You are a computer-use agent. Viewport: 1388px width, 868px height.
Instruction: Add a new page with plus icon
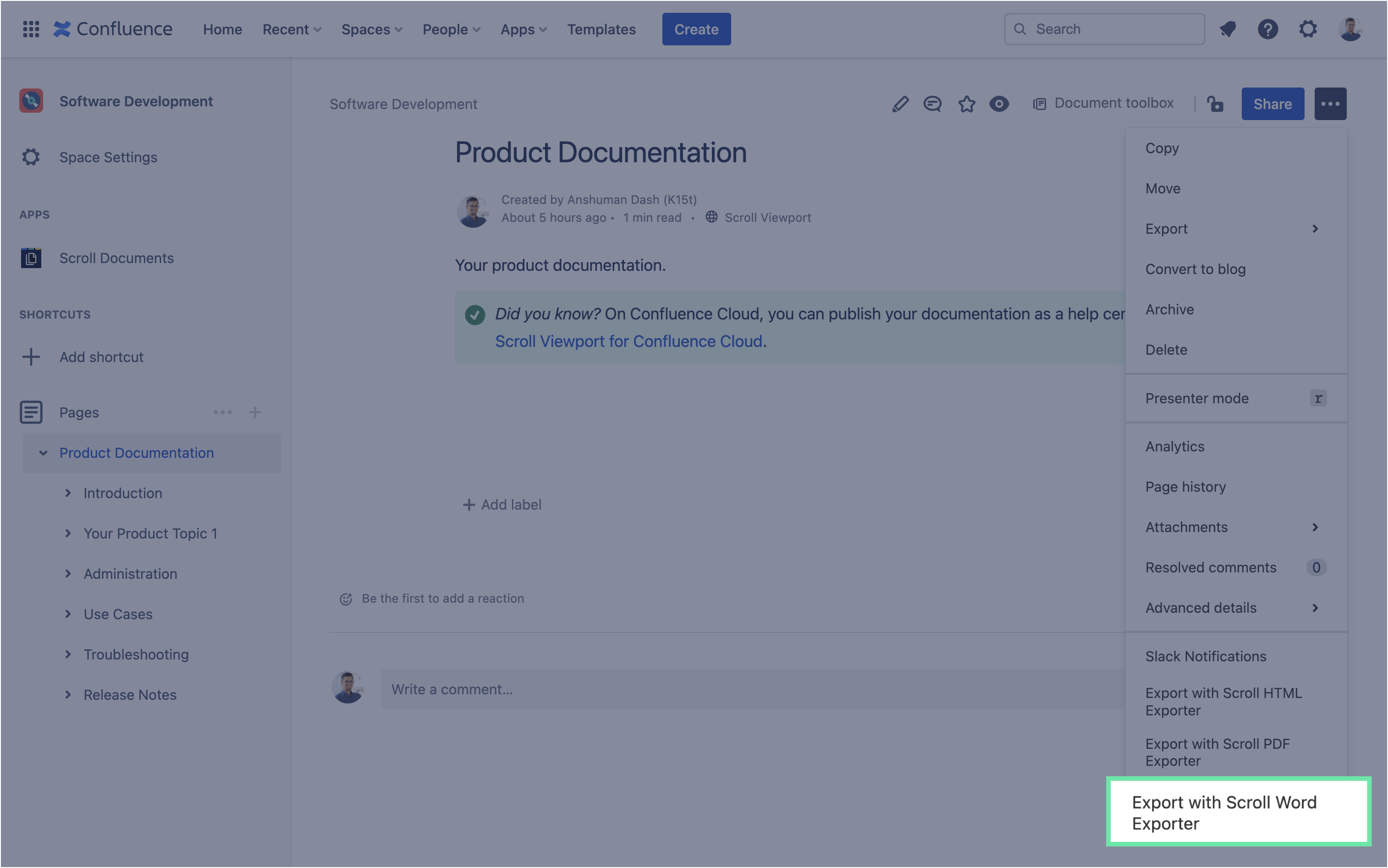(255, 412)
